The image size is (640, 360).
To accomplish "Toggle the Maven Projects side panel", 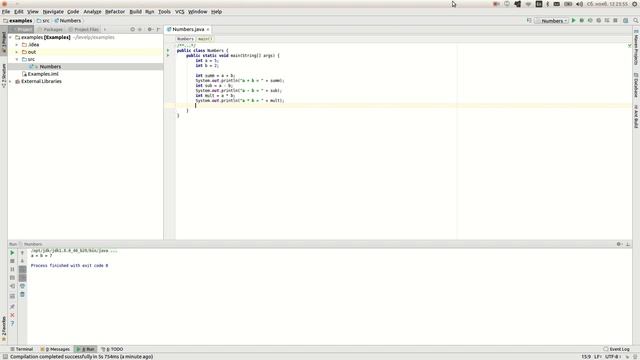I will click(x=636, y=47).
